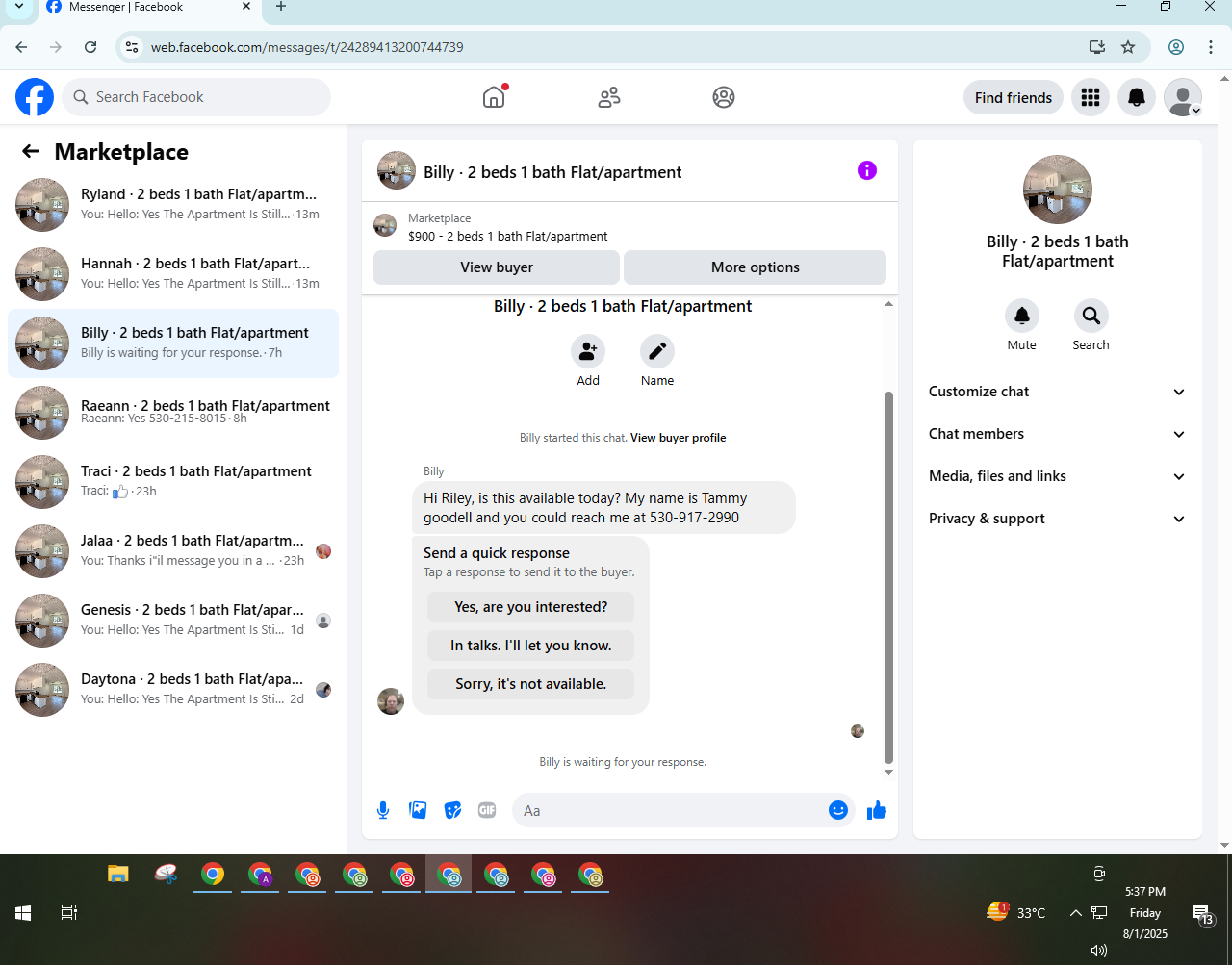This screenshot has width=1232, height=965.
Task: Click the $900 Marketplace listing header
Action: click(x=508, y=236)
